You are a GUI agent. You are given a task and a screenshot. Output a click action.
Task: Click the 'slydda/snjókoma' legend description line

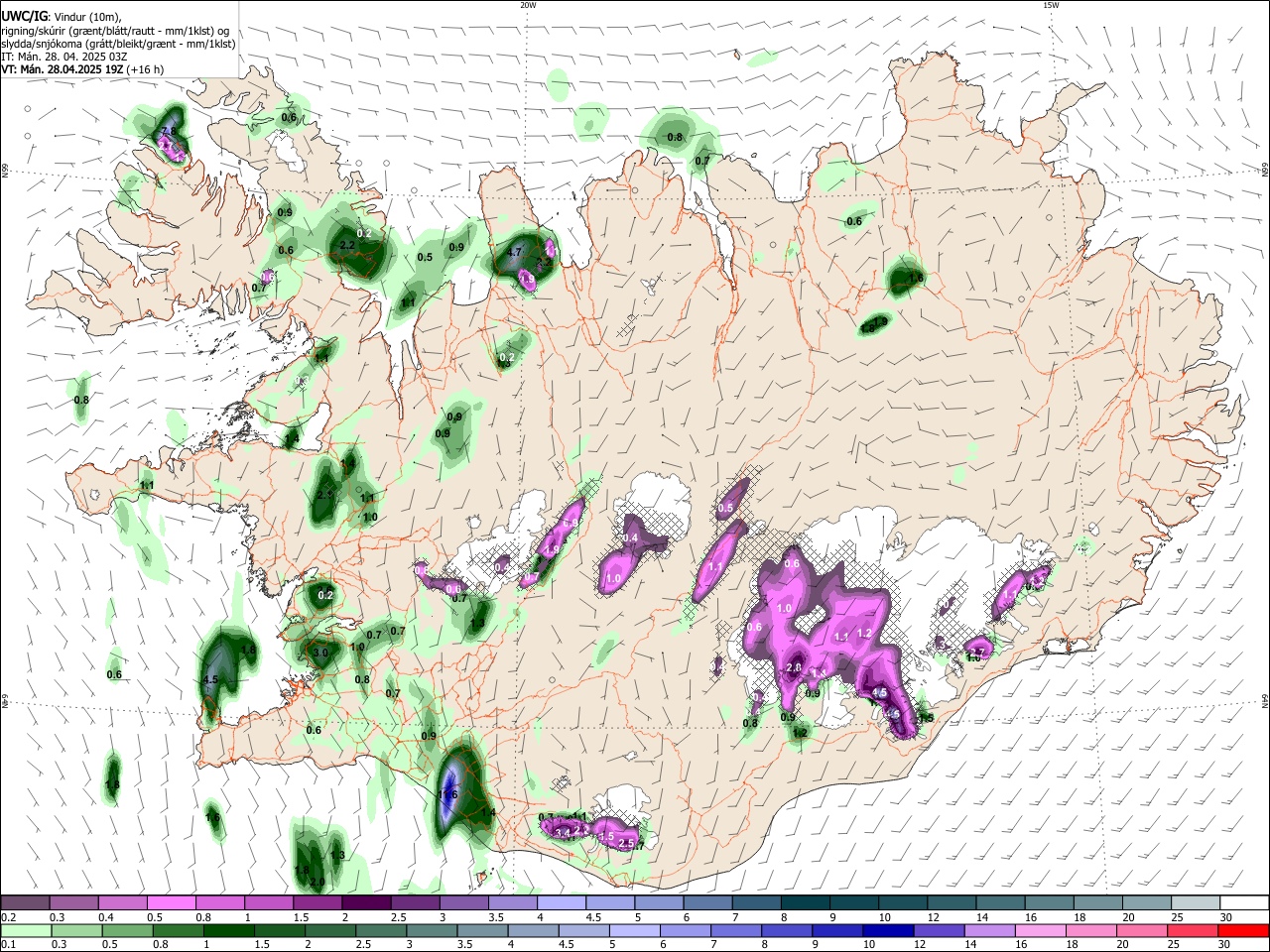[118, 44]
